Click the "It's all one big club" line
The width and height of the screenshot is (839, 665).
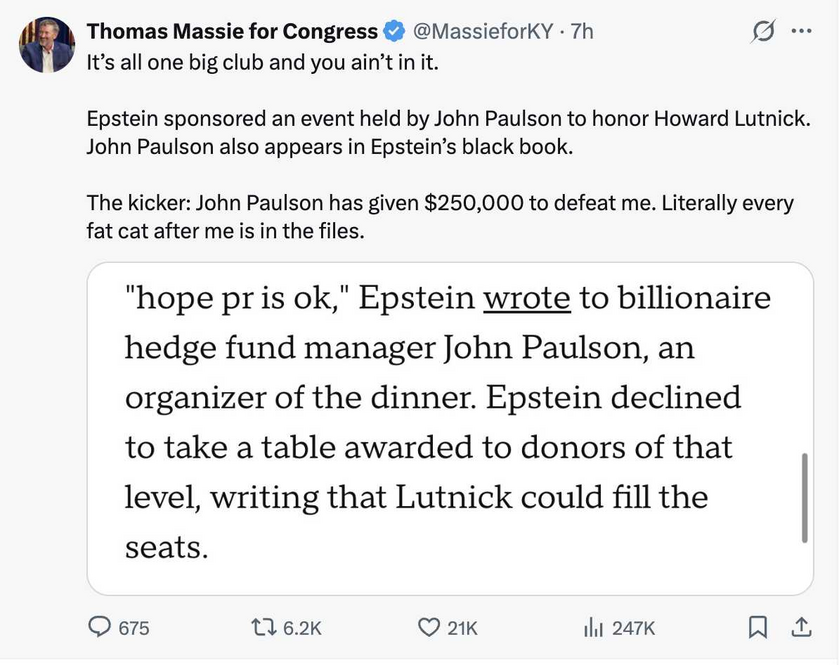(x=263, y=60)
